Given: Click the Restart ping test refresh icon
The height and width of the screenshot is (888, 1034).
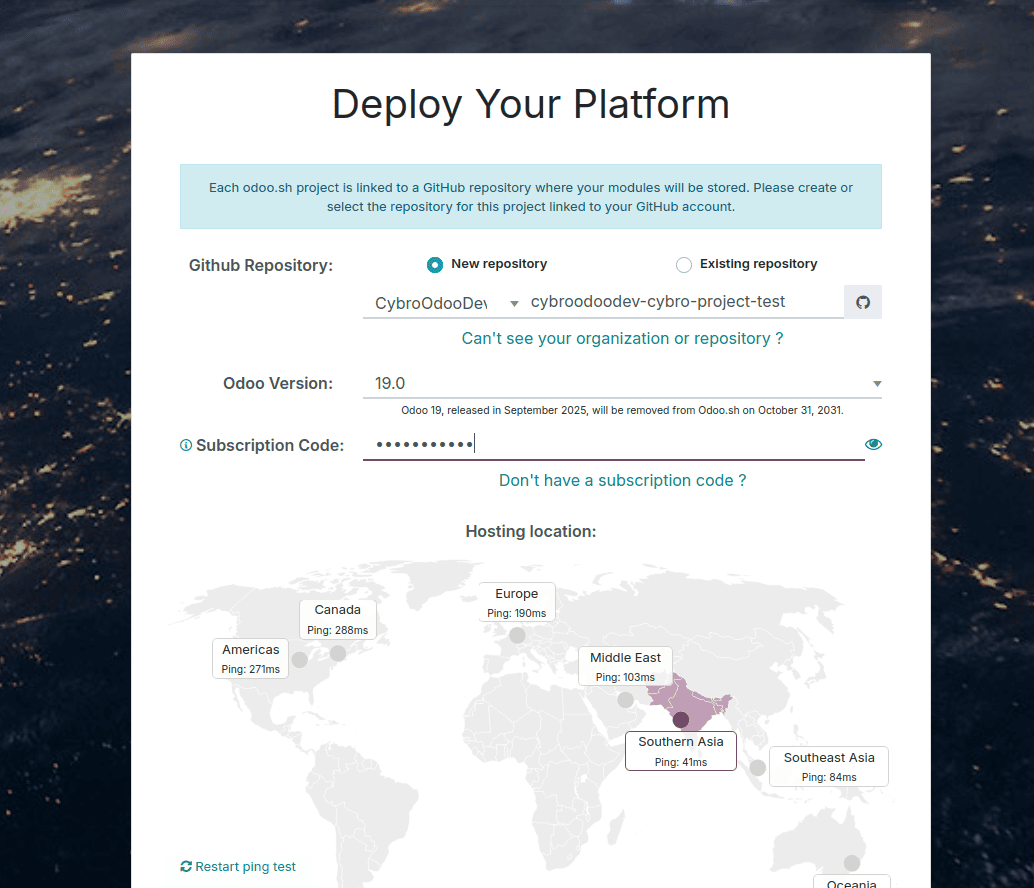Looking at the screenshot, I should click(x=186, y=866).
